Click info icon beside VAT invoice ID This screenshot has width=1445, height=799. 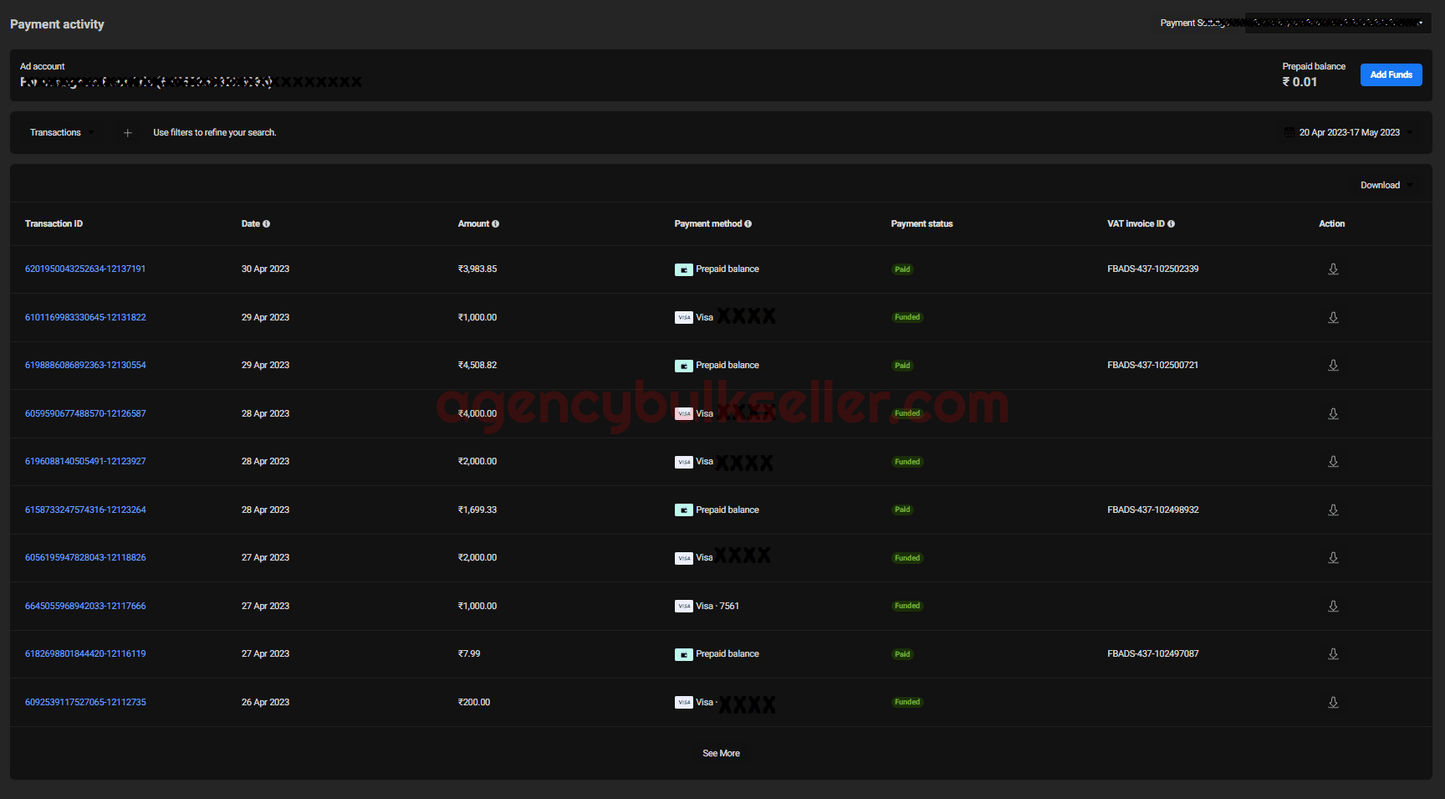(x=1171, y=224)
